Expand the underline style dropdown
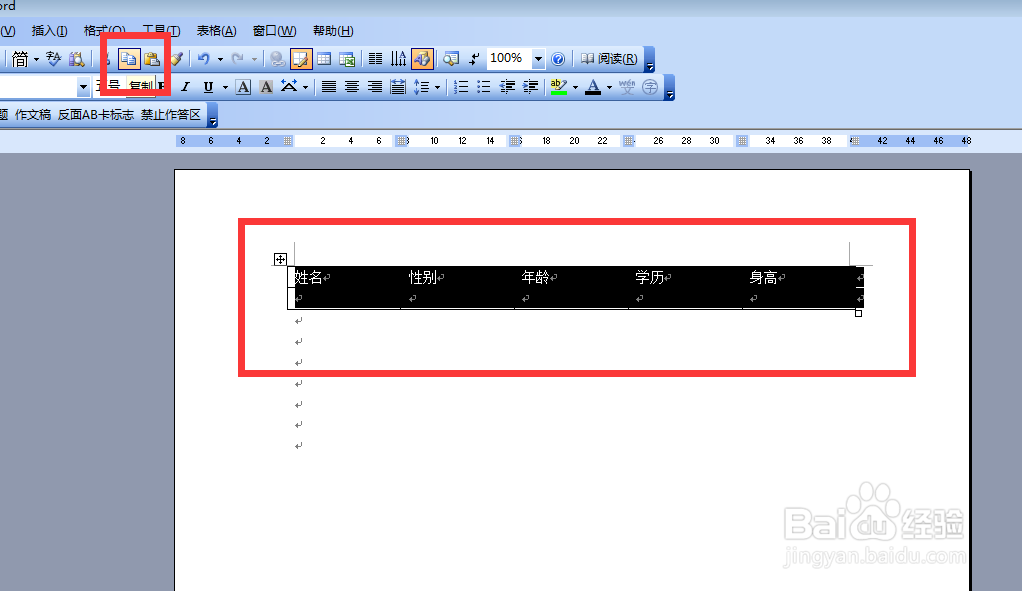Viewport: 1022px width, 591px height. 226,87
